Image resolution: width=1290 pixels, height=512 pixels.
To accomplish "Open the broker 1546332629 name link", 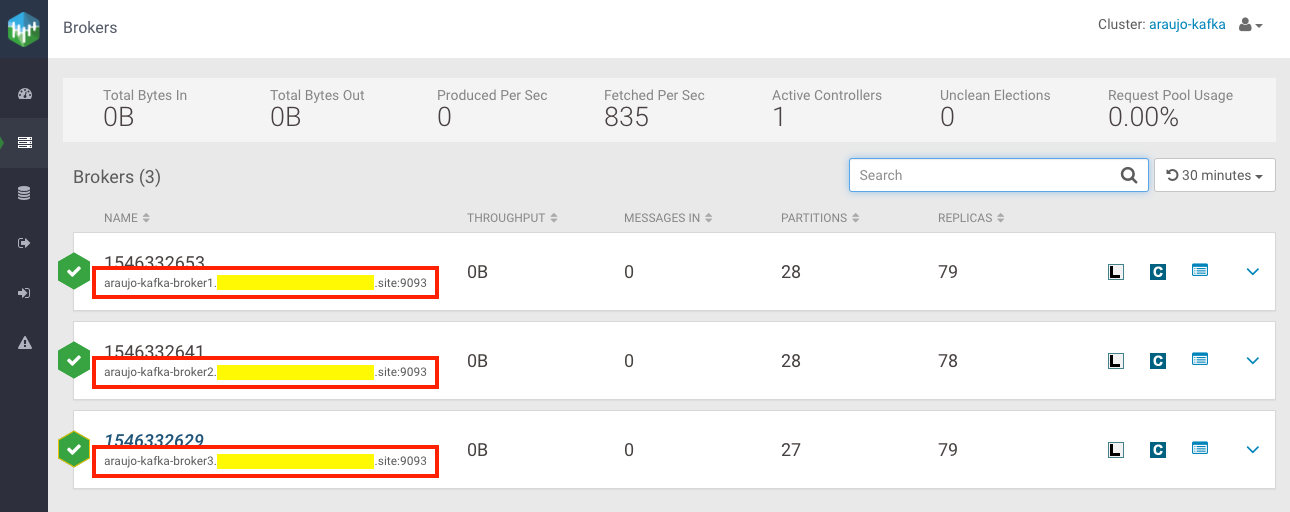I will click(x=154, y=440).
